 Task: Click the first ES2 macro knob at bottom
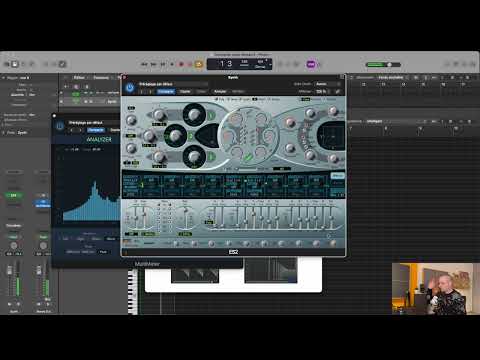coord(176,244)
